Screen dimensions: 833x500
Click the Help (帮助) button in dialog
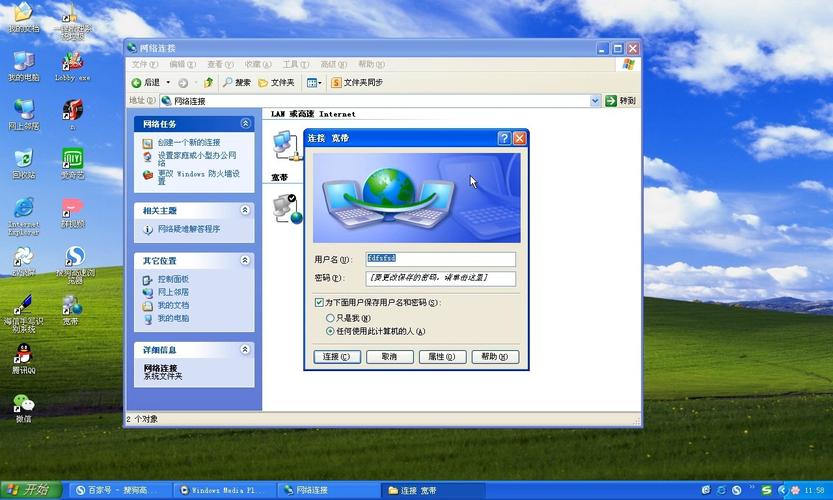[x=495, y=357]
